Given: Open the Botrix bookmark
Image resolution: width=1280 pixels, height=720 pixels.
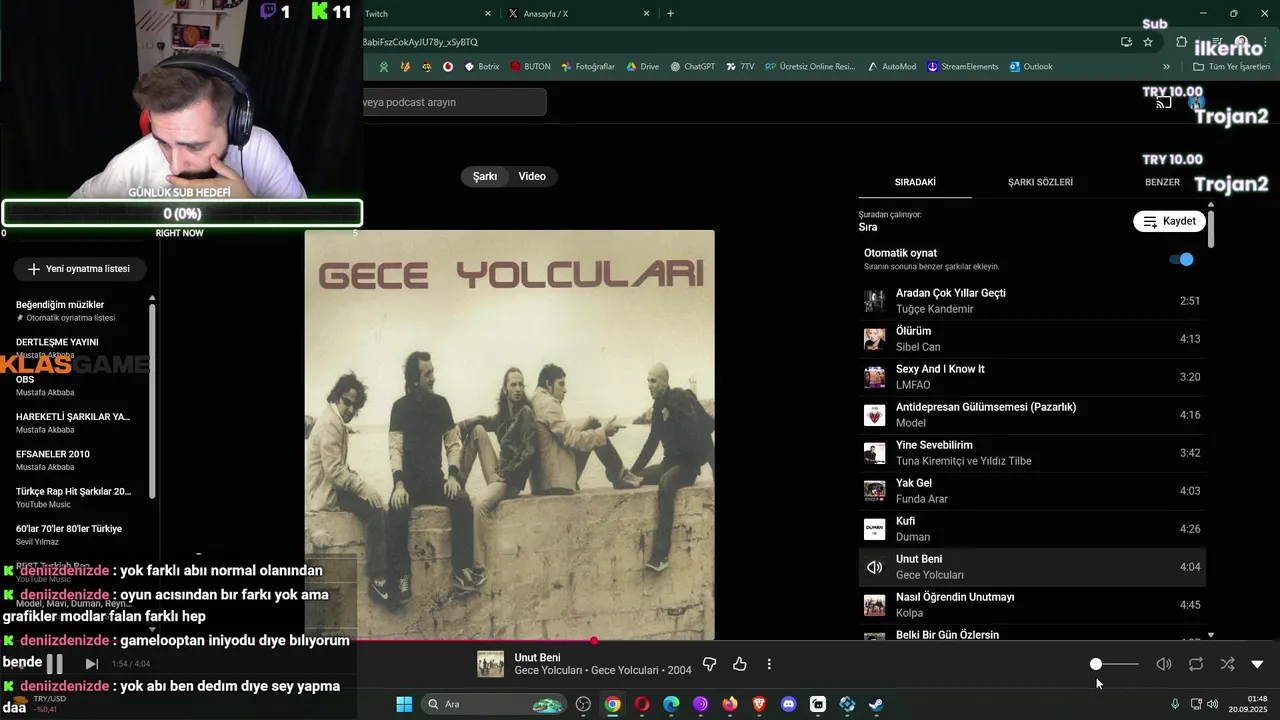Looking at the screenshot, I should [482, 67].
